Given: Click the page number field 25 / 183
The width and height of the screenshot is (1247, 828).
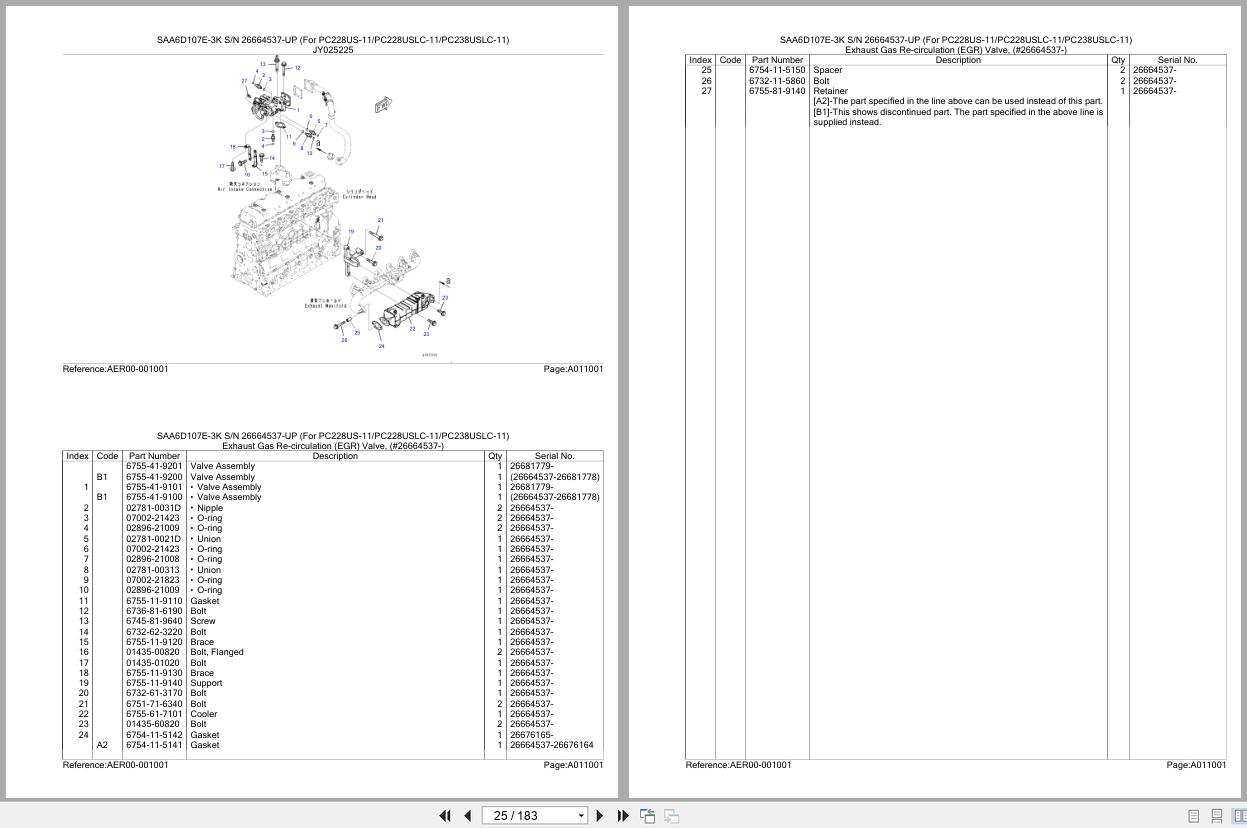Looking at the screenshot, I should 527,816.
